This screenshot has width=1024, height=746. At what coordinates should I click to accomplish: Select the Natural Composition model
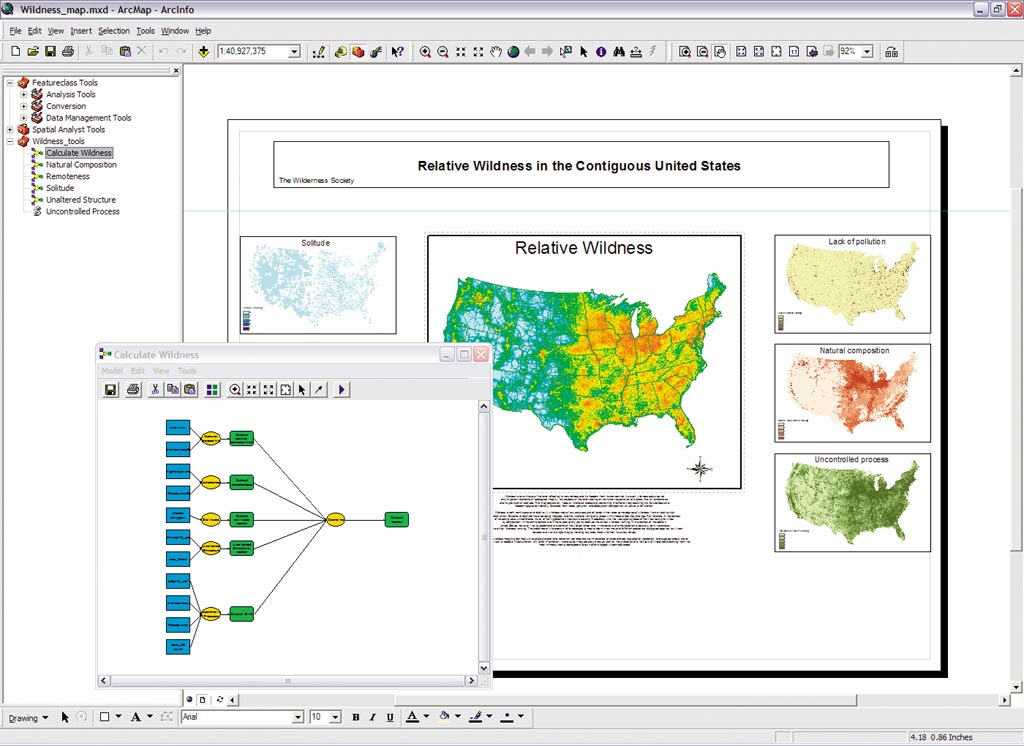81,165
